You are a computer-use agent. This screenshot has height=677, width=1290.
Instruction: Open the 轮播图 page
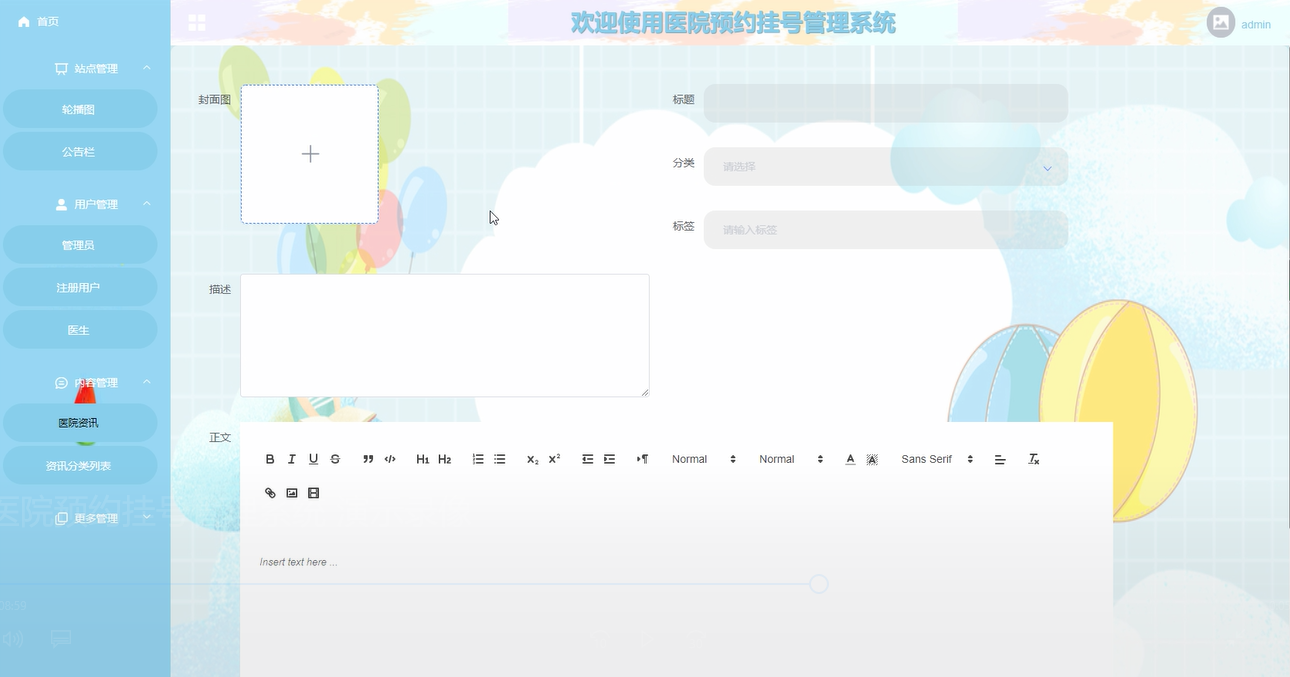(80, 109)
